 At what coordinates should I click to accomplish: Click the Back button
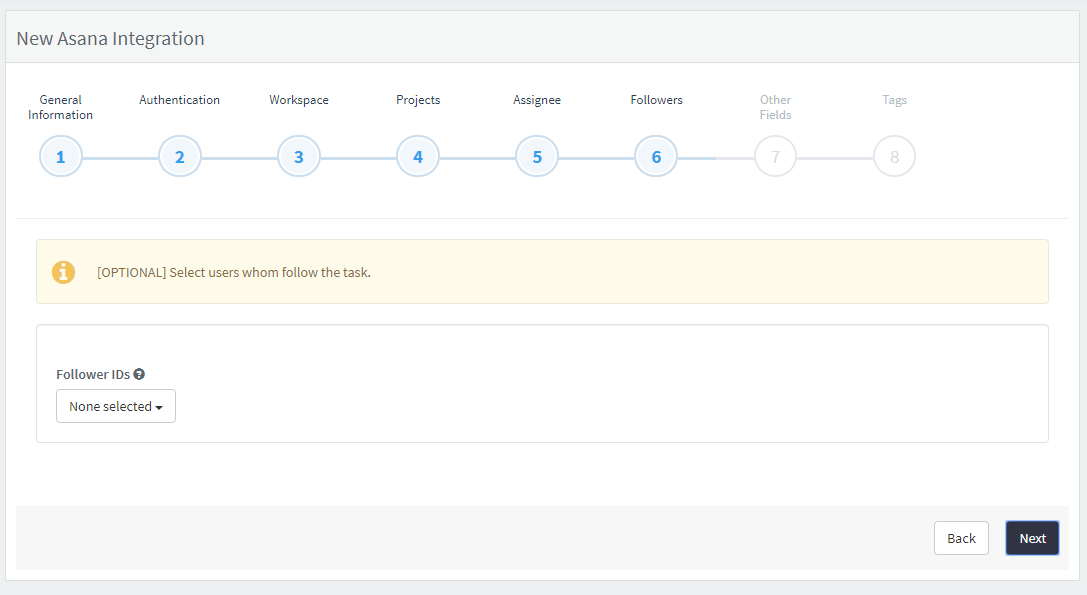point(961,539)
